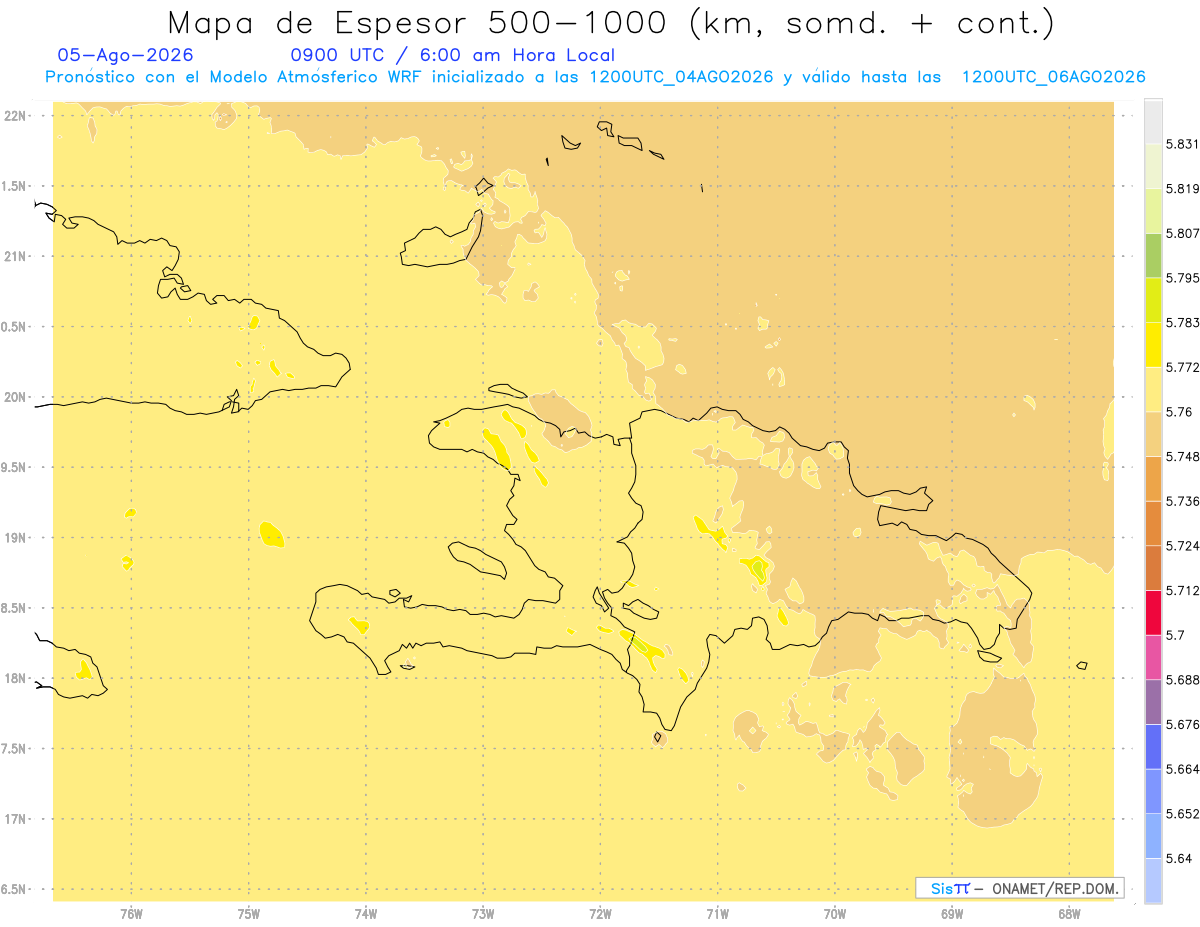
Task: Click the colorbar value 5.676
Action: pyautogui.click(x=1183, y=724)
